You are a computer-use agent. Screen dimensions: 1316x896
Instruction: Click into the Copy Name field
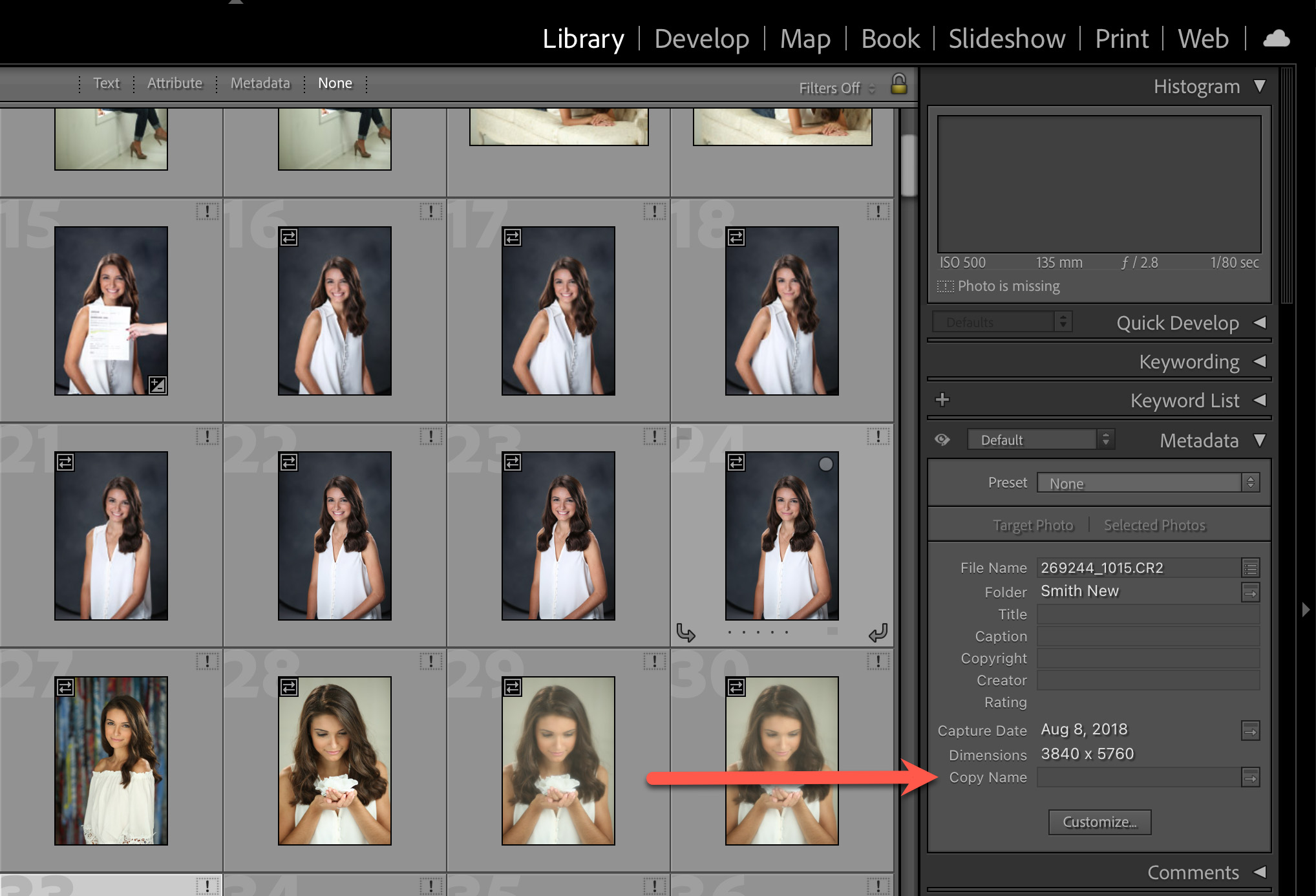tap(1138, 778)
